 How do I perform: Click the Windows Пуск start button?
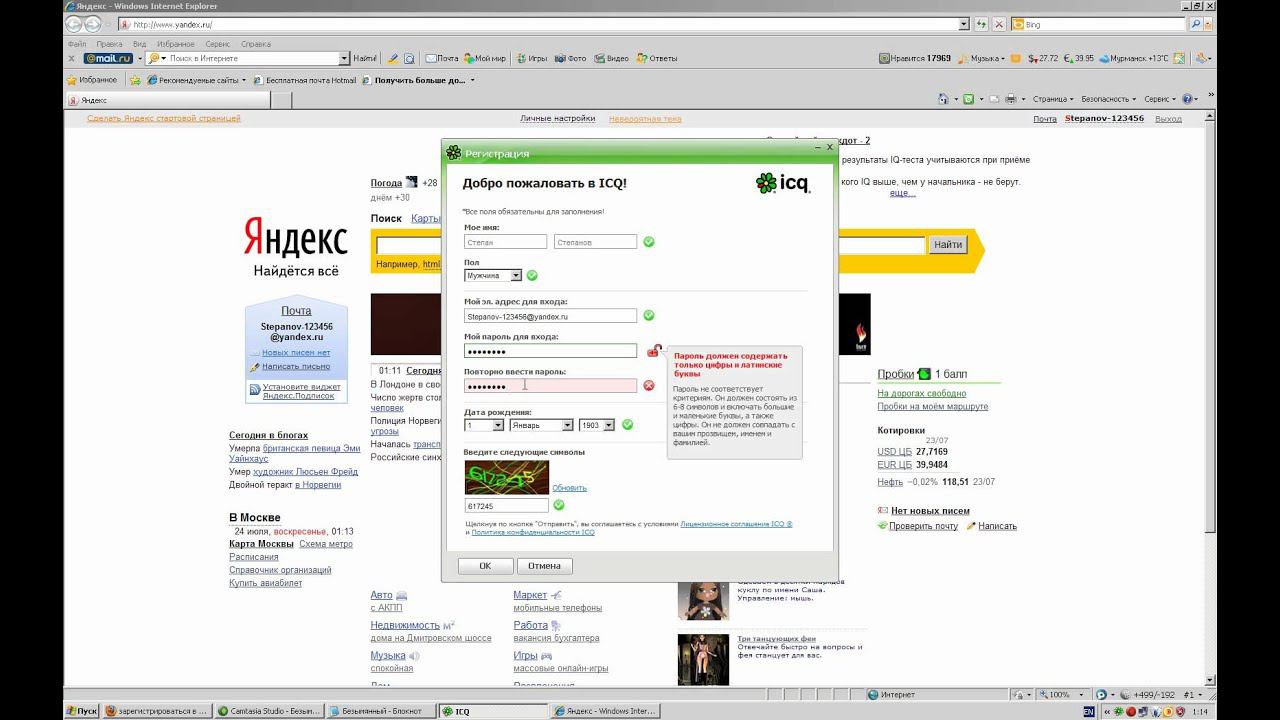pyautogui.click(x=83, y=711)
